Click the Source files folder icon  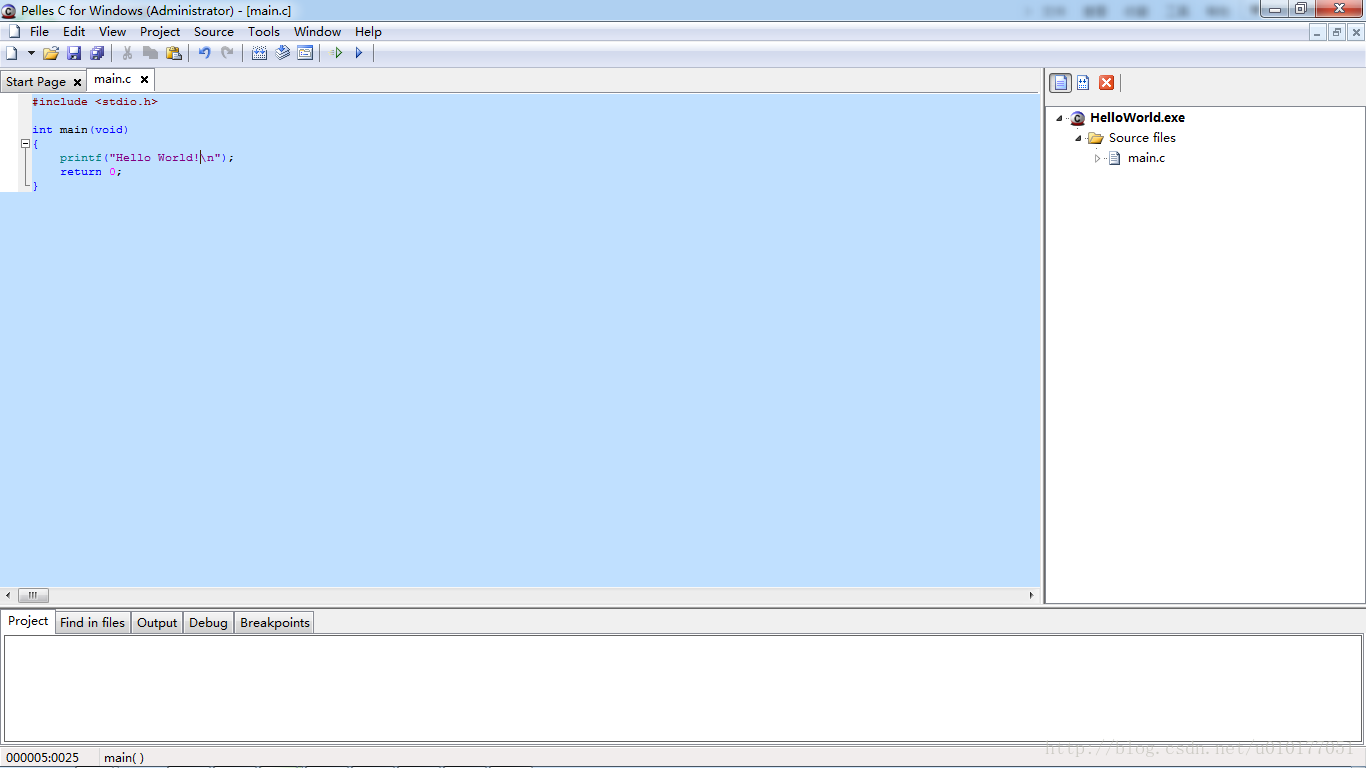pyautogui.click(x=1096, y=138)
